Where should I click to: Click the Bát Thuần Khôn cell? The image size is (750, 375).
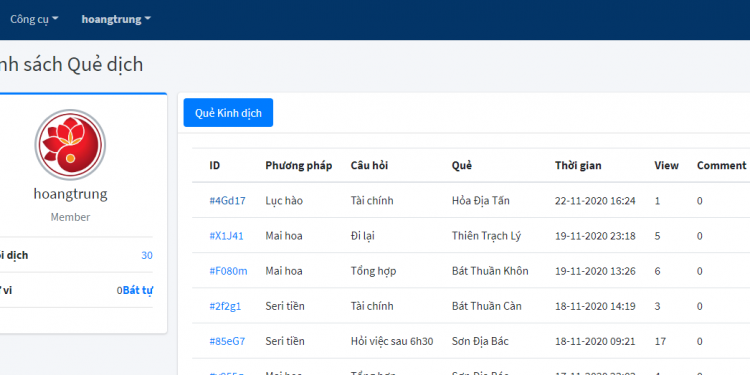coord(490,271)
